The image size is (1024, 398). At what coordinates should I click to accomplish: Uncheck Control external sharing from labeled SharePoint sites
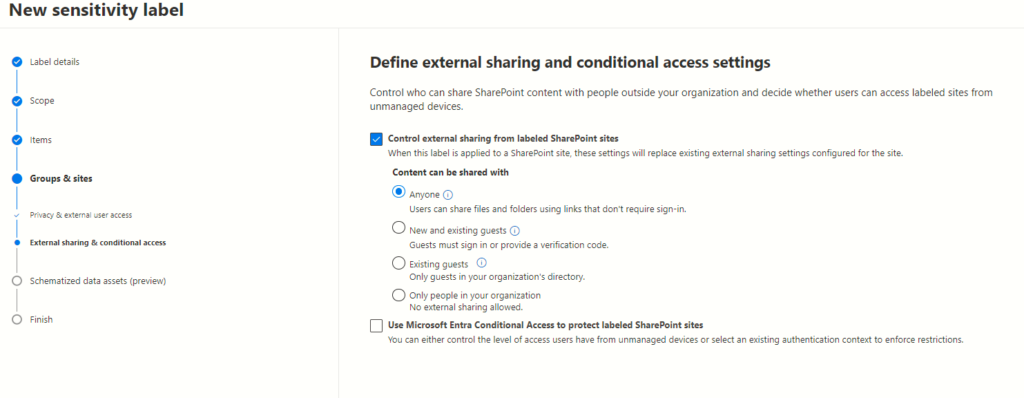pos(376,139)
